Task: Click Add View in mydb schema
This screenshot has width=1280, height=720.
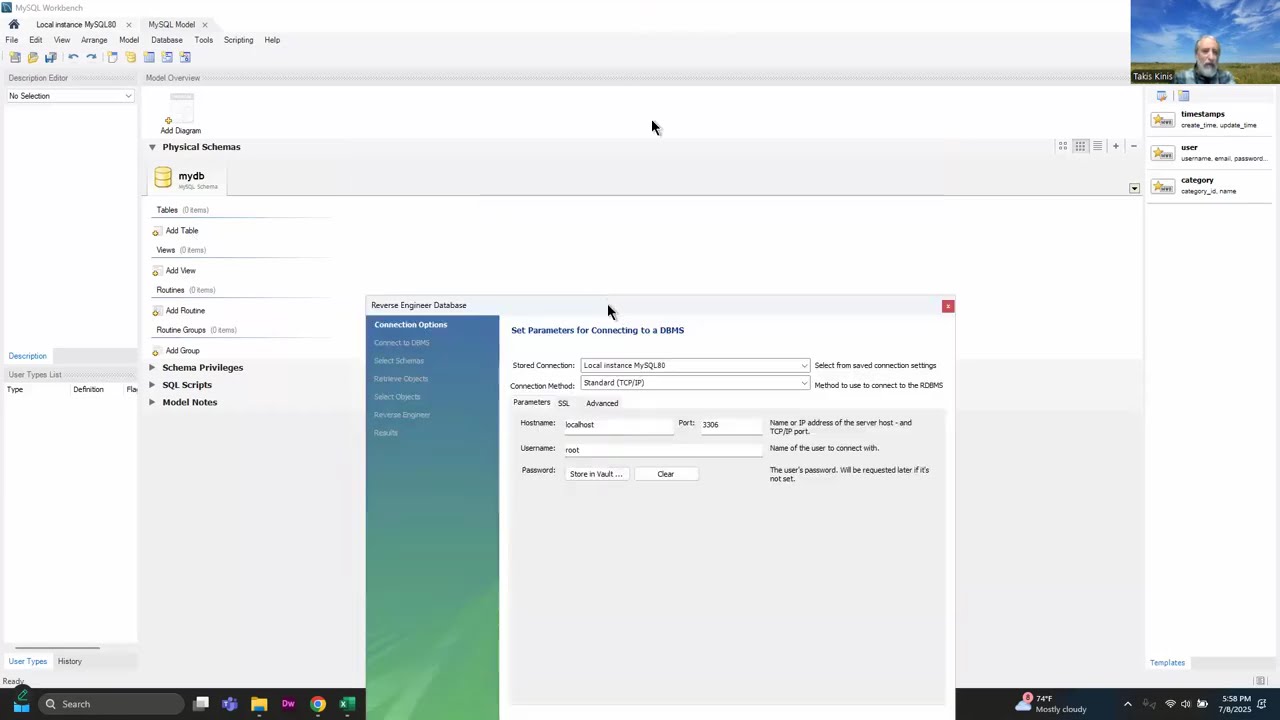Action: [x=181, y=271]
